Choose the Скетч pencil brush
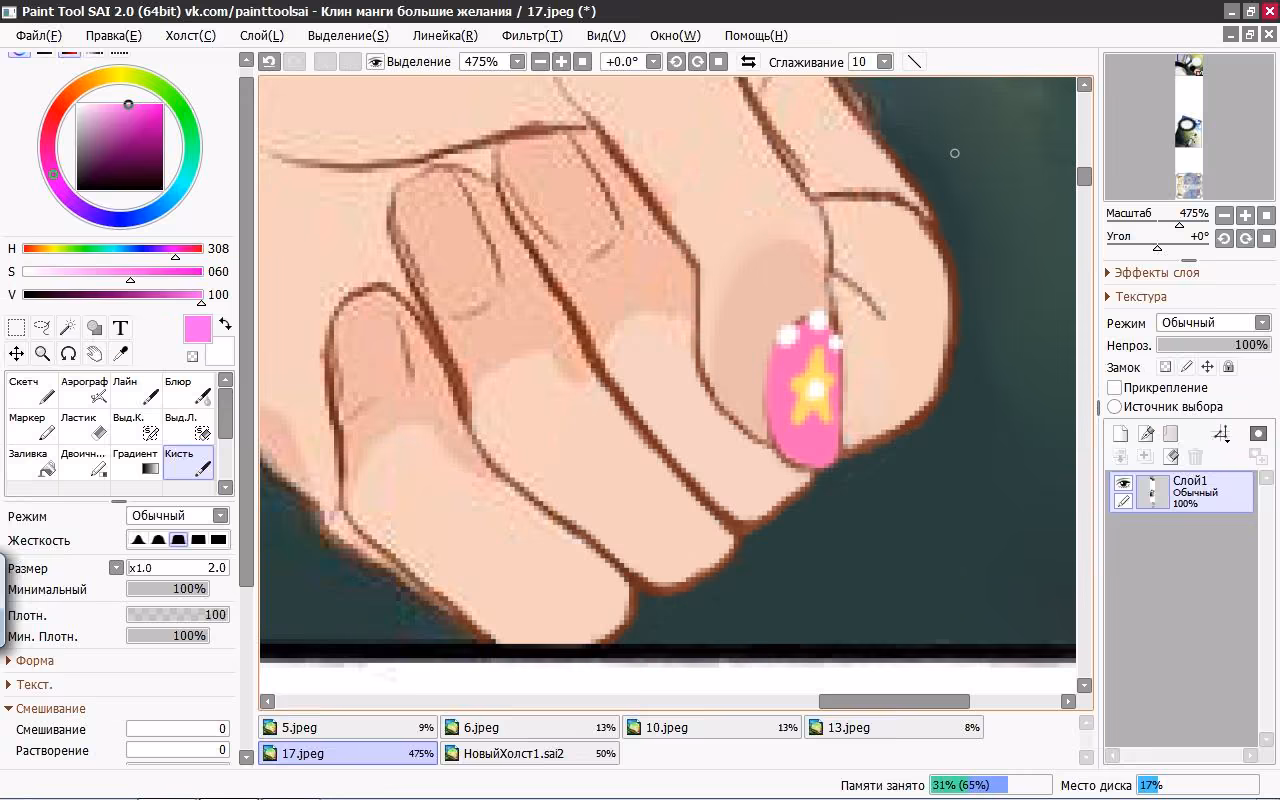Screen dimensions: 1280x800 click(x=31, y=390)
